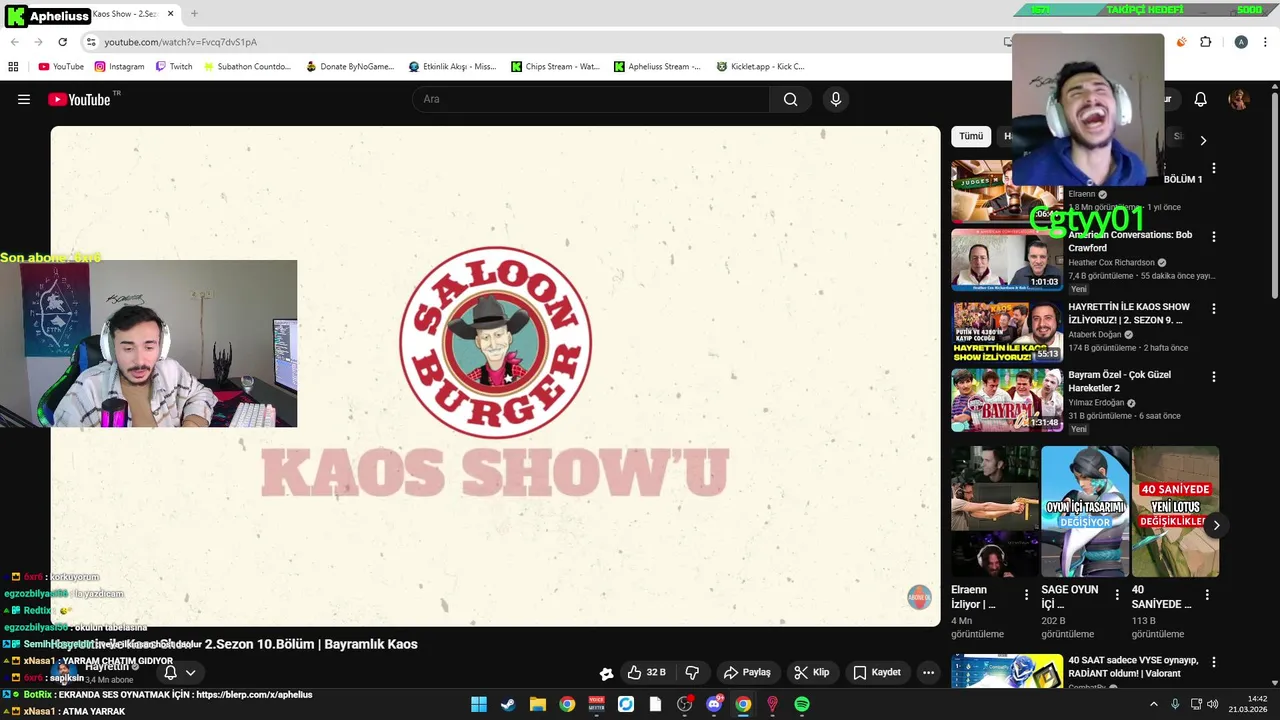Save video to playlist with Kaydet
Image resolution: width=1280 pixels, height=720 pixels.
pos(877,672)
